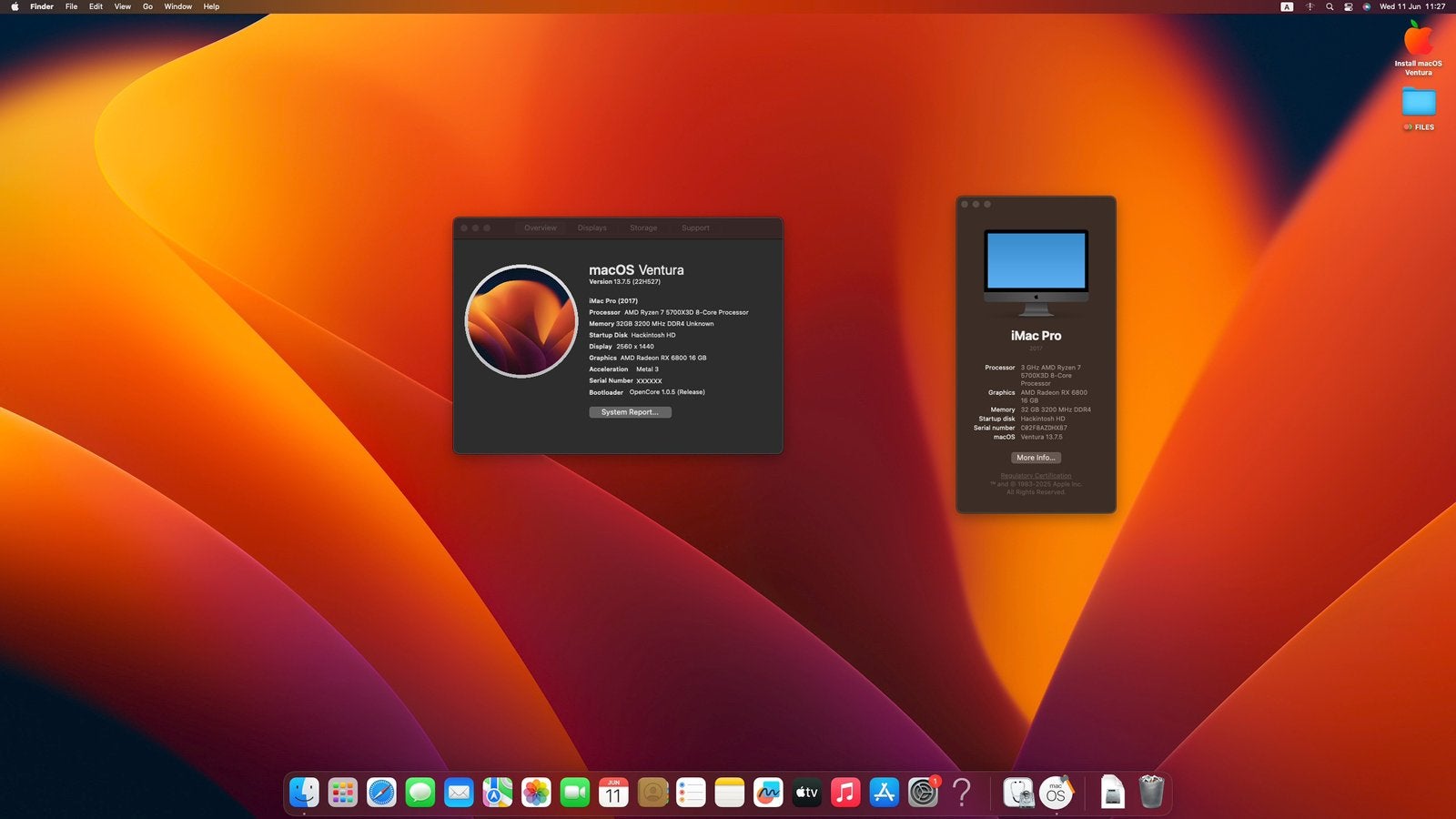Open Install macOS Ventura desktop icon
Viewport: 1456px width, 819px height.
(1418, 49)
